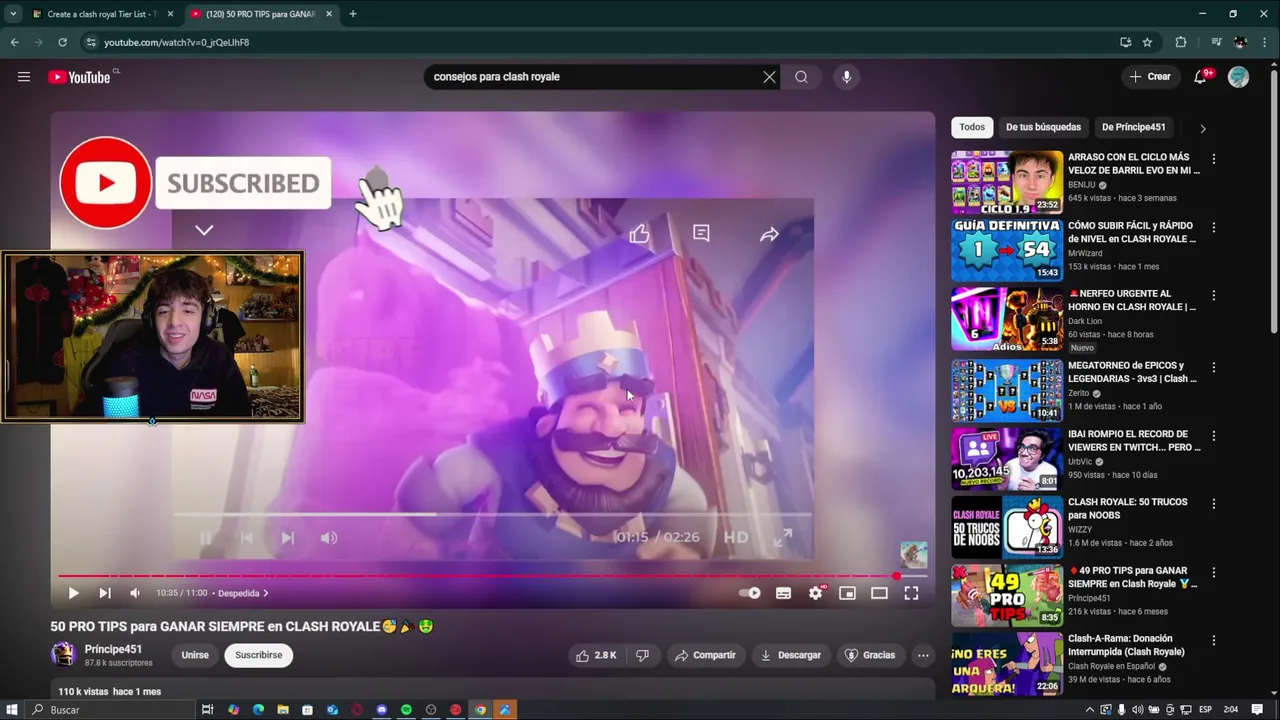This screenshot has width=1280, height=720.
Task: Share the video with Compartir
Action: [705, 655]
